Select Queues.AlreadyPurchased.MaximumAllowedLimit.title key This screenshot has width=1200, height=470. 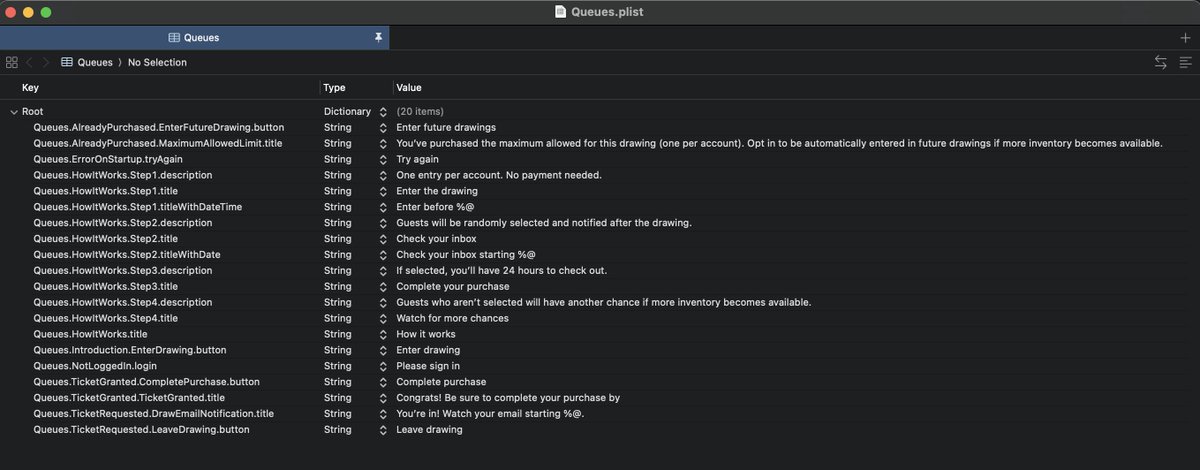[x=158, y=143]
